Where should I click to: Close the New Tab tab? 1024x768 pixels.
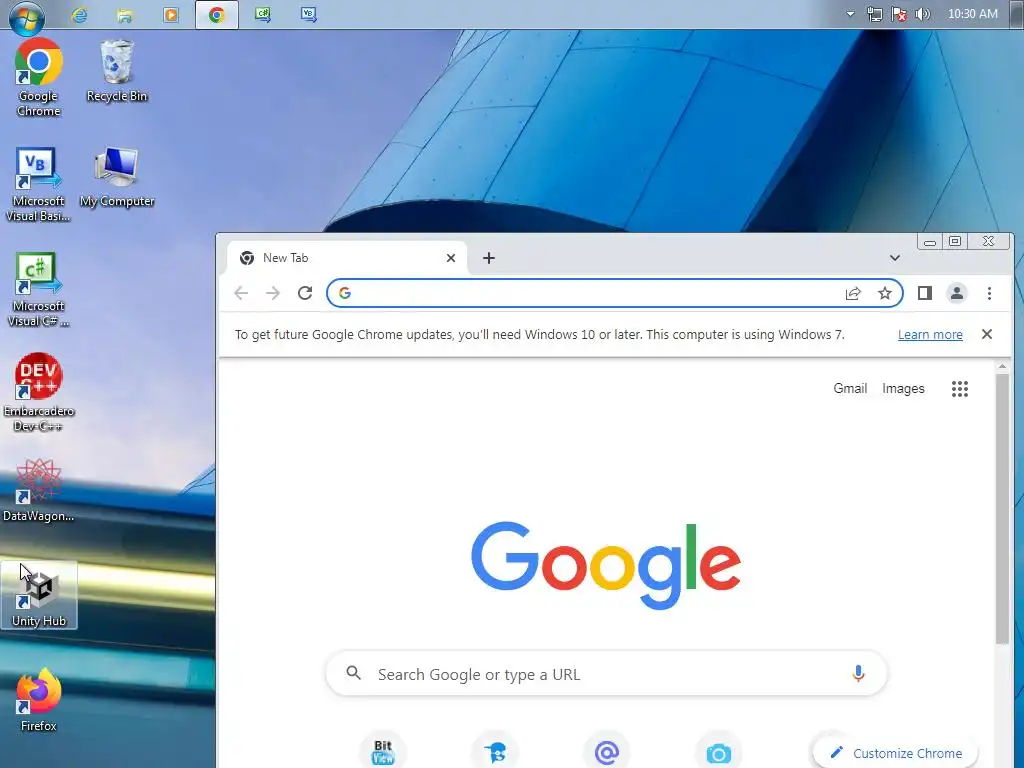[451, 258]
